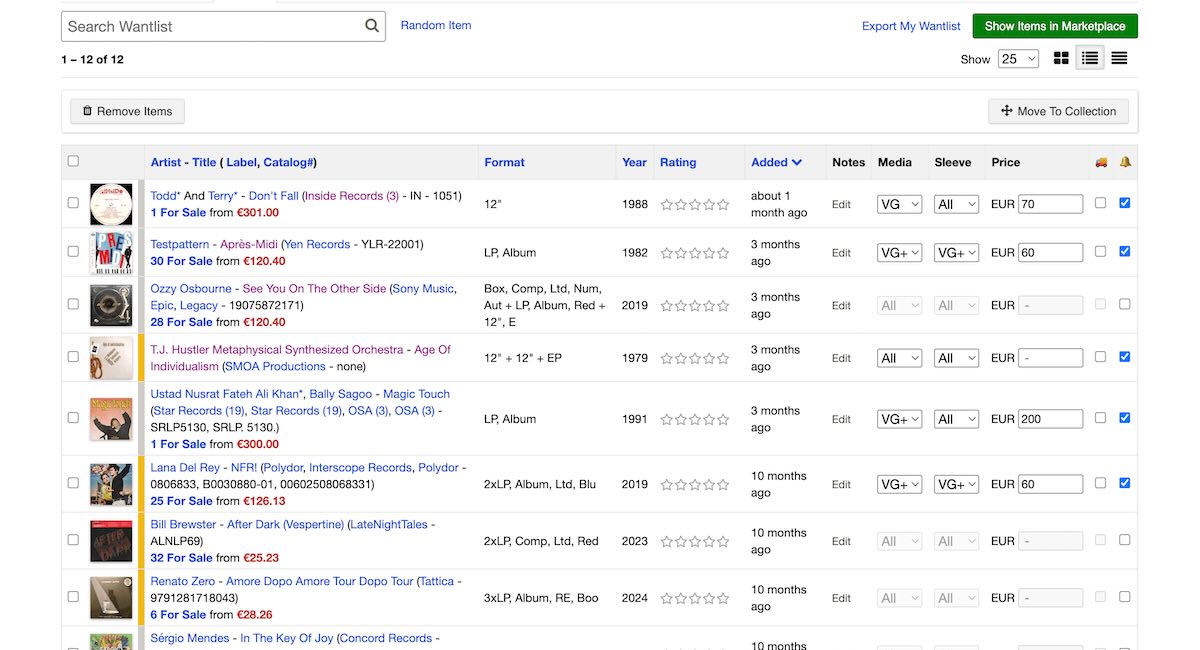1200x650 pixels.
Task: Click the trash icon on Remove Items
Action: tap(89, 111)
